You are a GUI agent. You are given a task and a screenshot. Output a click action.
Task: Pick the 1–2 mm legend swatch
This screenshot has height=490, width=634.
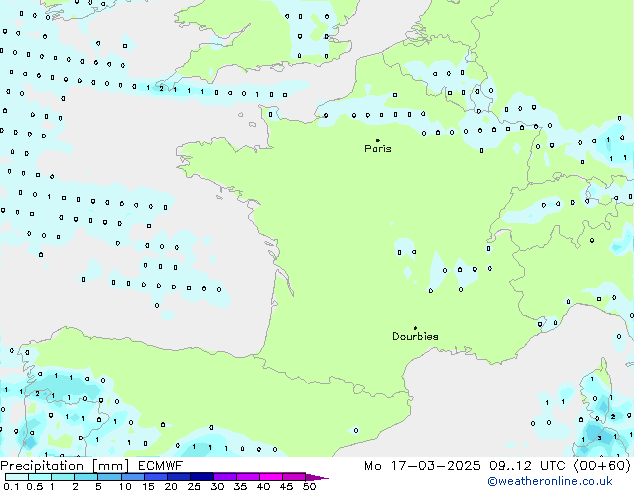pyautogui.click(x=63, y=477)
